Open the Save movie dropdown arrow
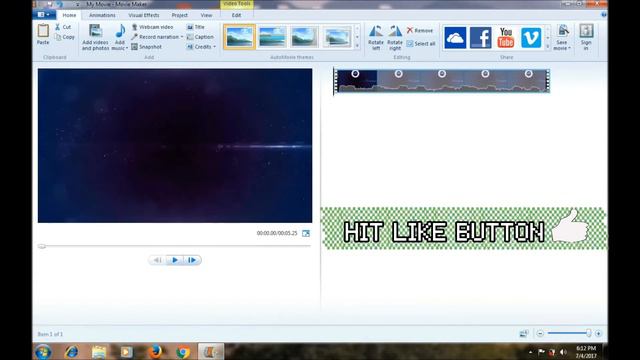Viewport: 640px width, 360px height. pyautogui.click(x=569, y=49)
